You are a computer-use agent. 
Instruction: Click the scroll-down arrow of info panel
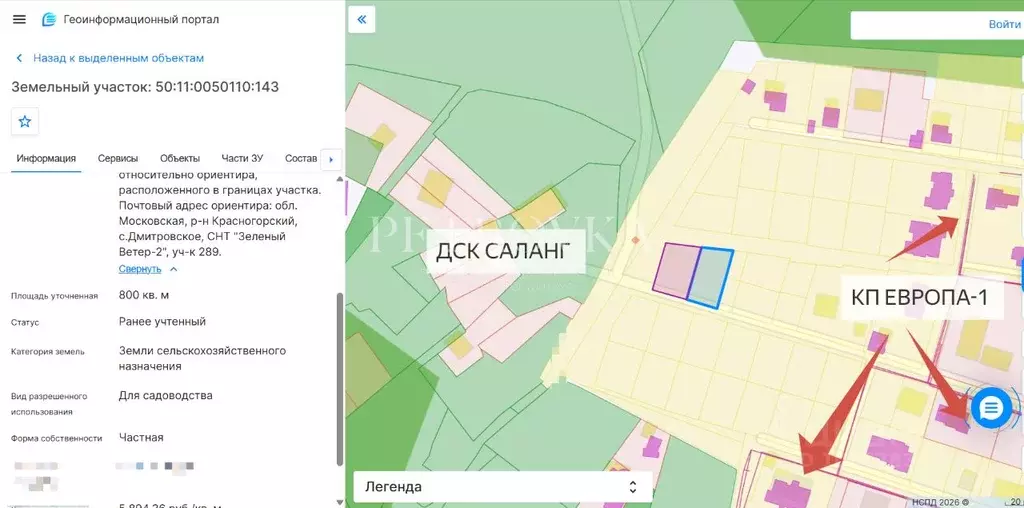click(x=338, y=502)
